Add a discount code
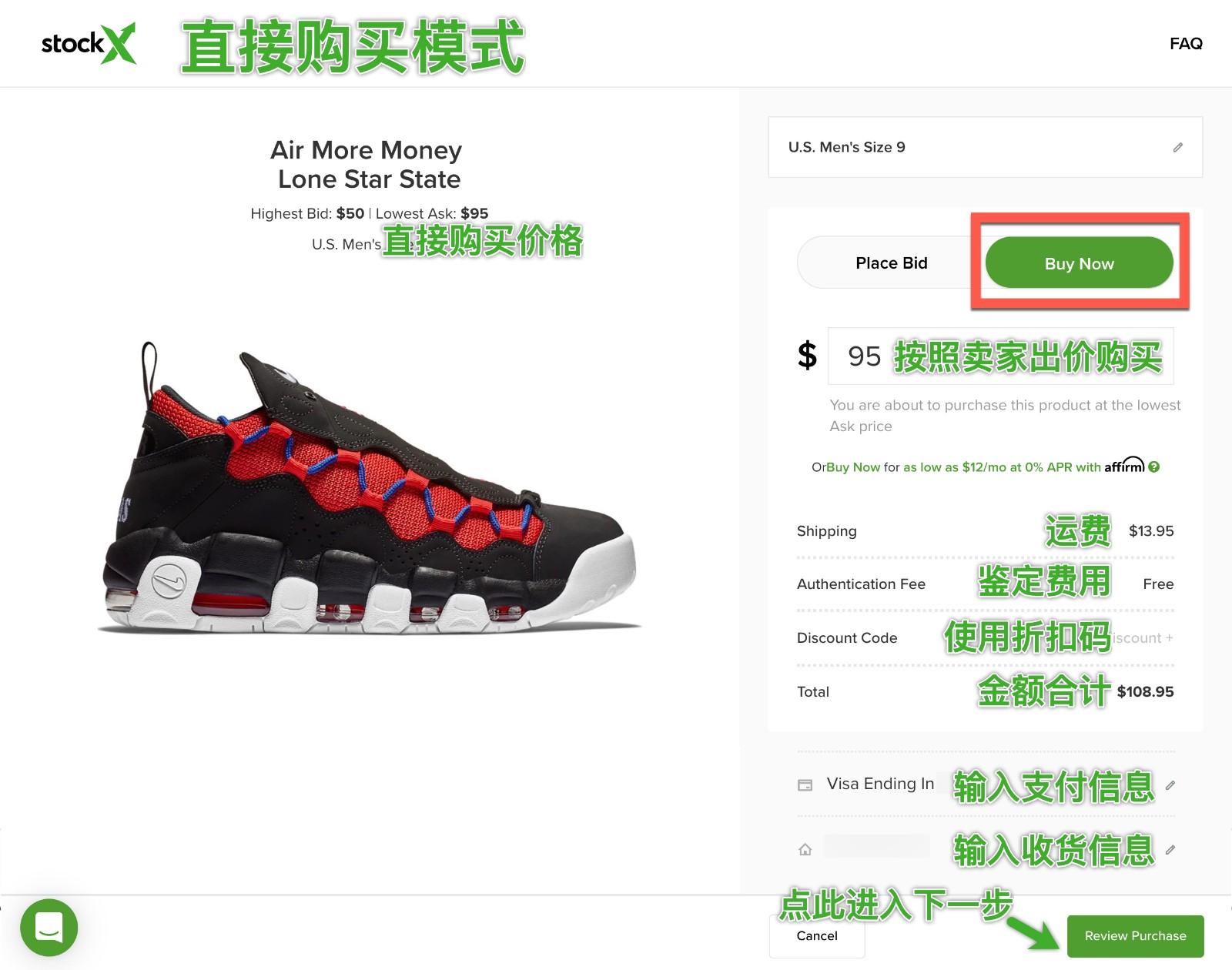Image resolution: width=1232 pixels, height=970 pixels. [1141, 638]
